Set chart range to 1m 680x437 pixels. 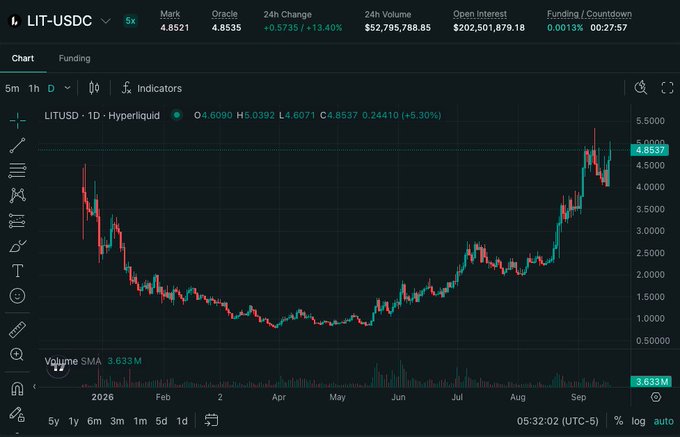click(140, 421)
